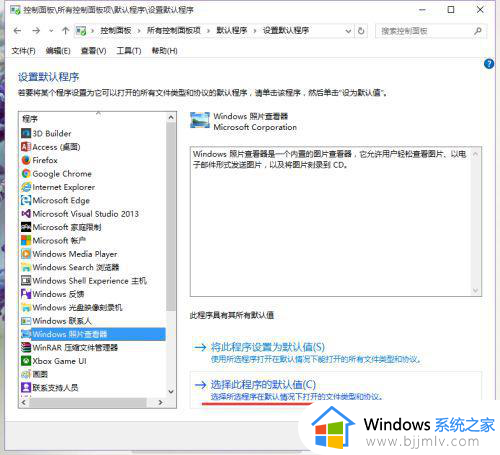Click the 联系支持人员 icon

26,387
